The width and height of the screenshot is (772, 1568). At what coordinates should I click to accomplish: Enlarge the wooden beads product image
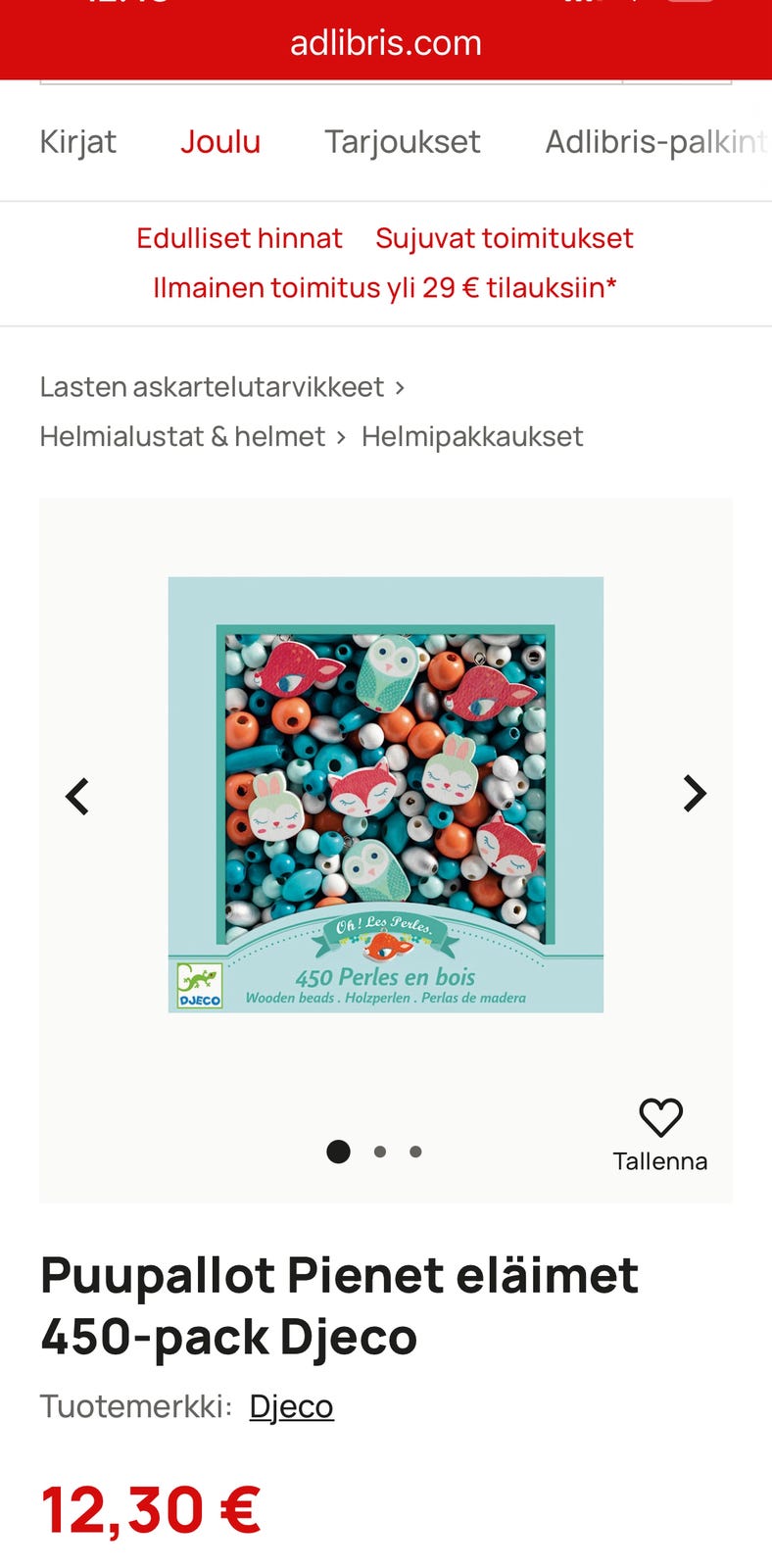coord(386,795)
